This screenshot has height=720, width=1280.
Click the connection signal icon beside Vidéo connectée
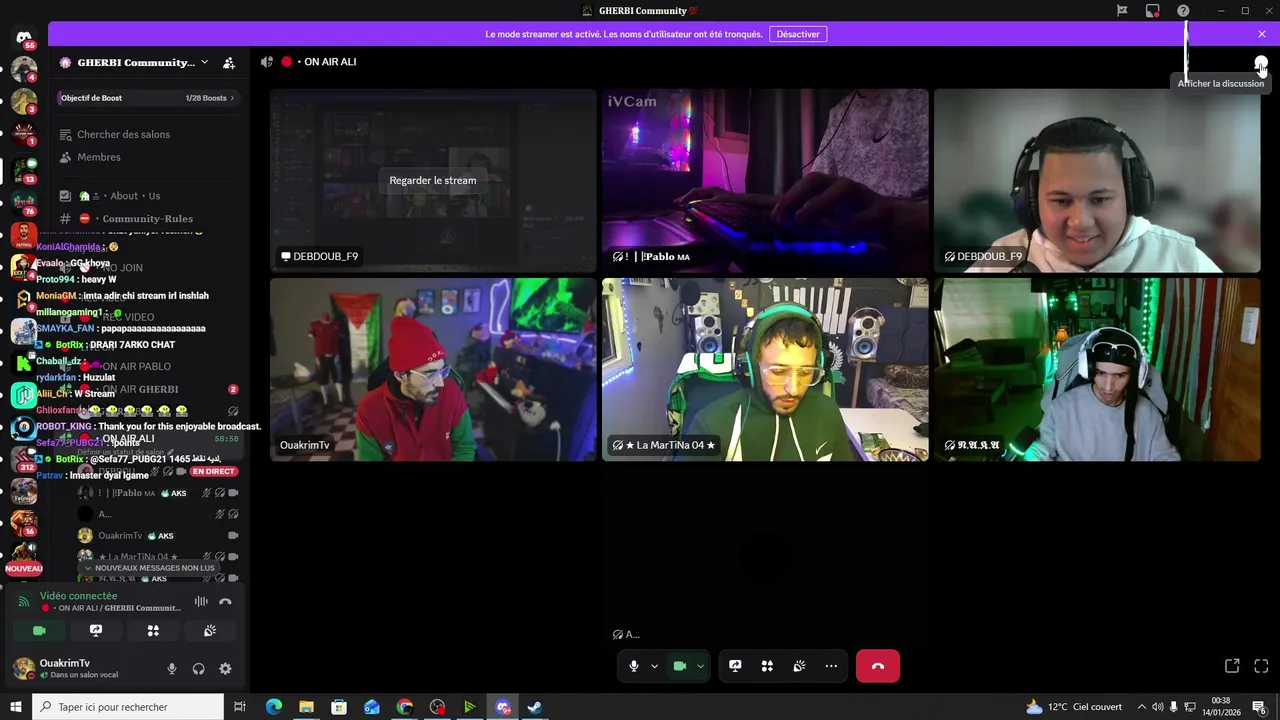click(x=24, y=602)
